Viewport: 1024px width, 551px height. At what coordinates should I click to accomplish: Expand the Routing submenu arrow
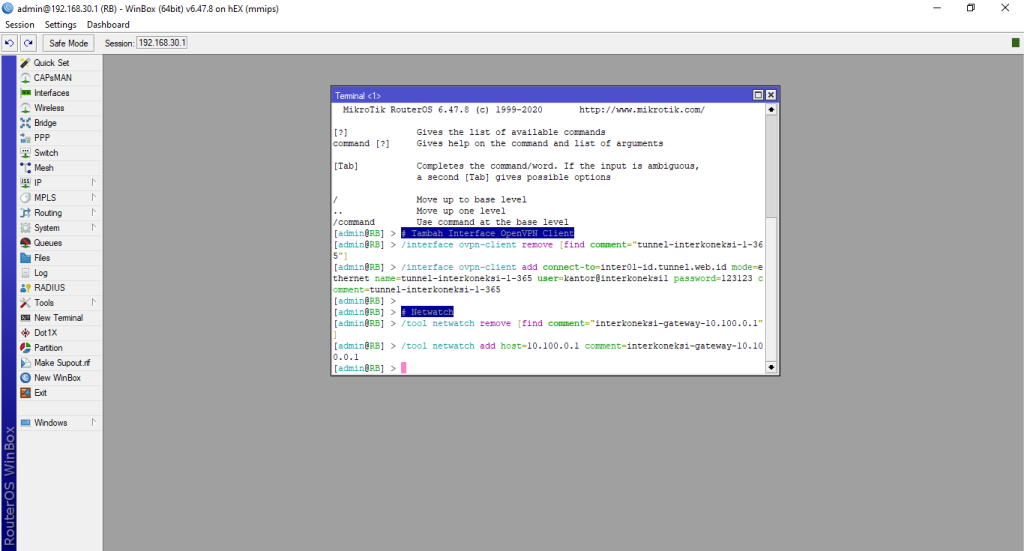click(93, 213)
